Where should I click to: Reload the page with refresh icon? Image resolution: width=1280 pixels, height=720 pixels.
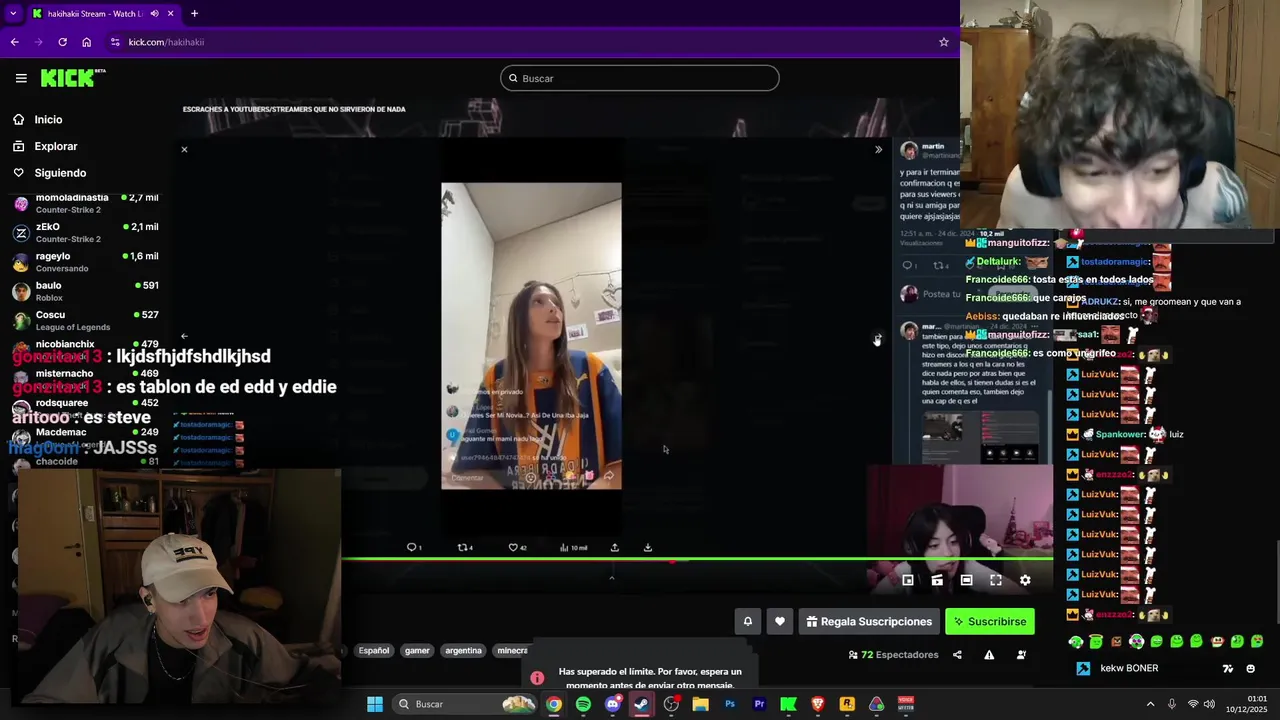point(62,42)
